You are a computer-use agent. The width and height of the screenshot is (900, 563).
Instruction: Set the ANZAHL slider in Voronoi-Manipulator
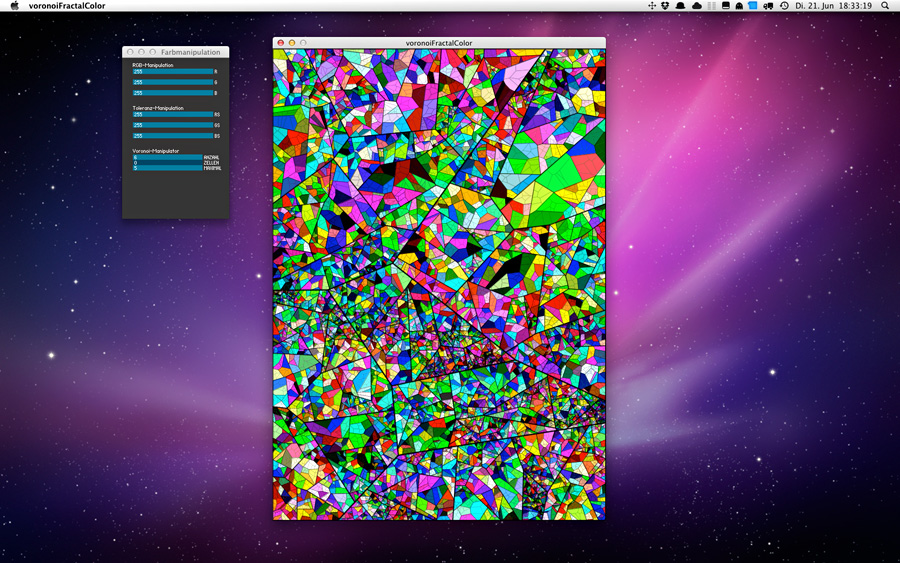pos(167,157)
